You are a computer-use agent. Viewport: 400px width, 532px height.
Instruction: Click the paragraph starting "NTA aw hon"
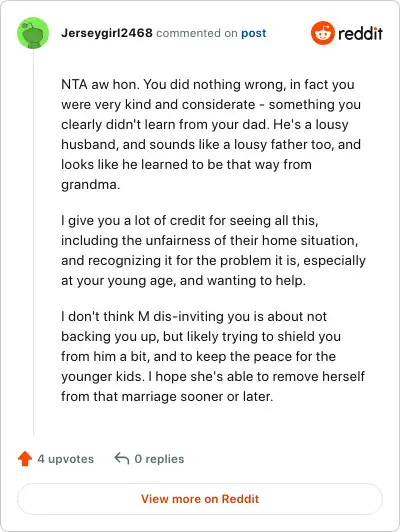click(211, 134)
